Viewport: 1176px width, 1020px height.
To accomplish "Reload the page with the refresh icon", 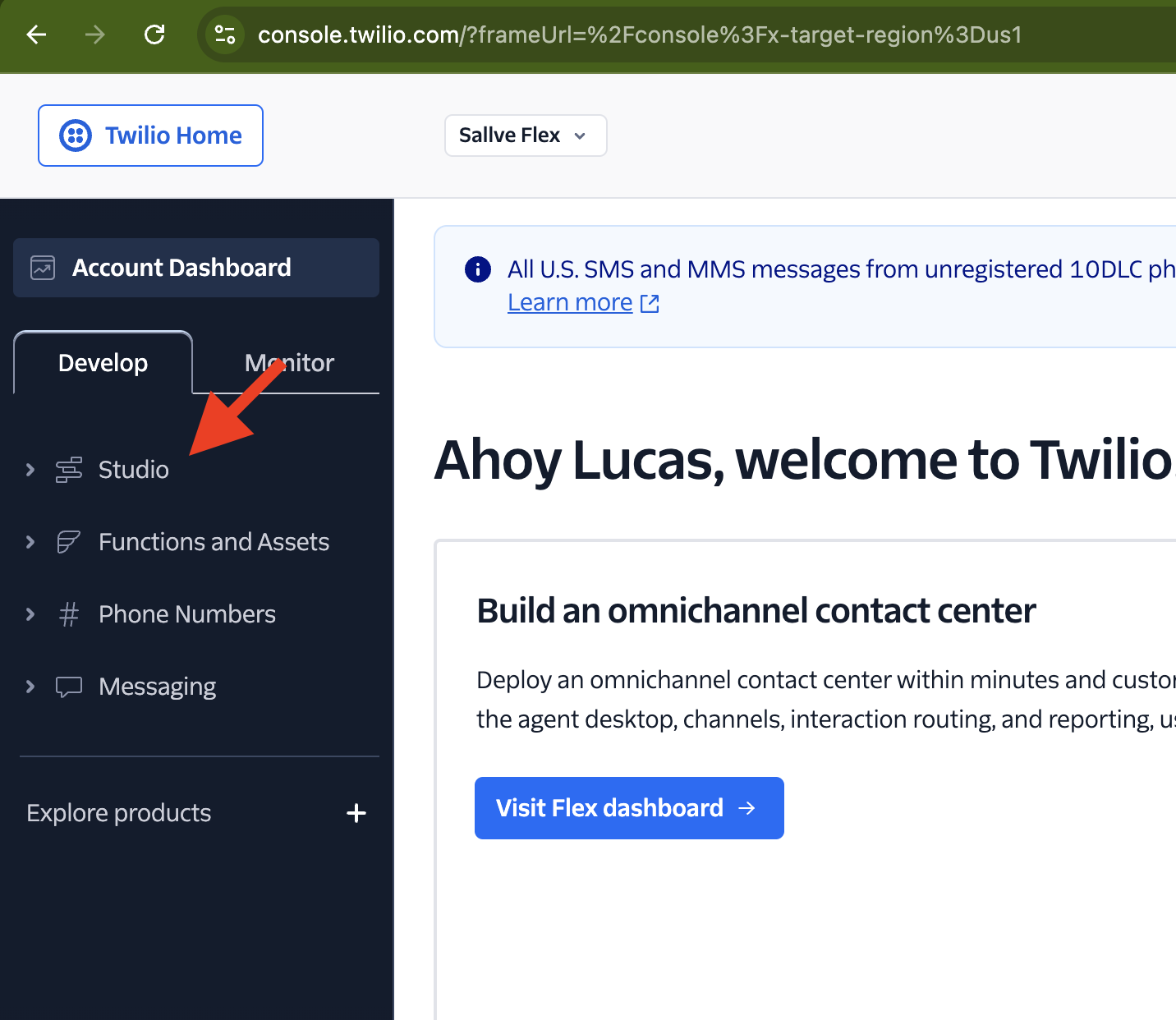I will tap(154, 34).
